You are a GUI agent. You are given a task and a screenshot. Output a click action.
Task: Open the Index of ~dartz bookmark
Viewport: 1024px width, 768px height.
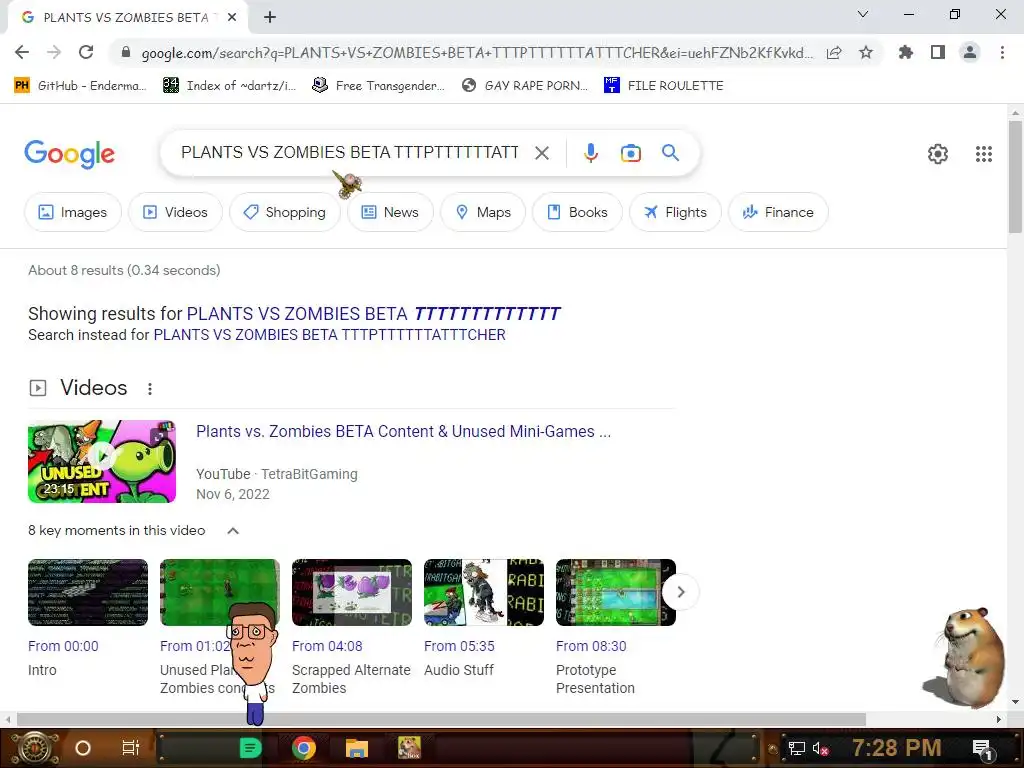click(x=230, y=86)
